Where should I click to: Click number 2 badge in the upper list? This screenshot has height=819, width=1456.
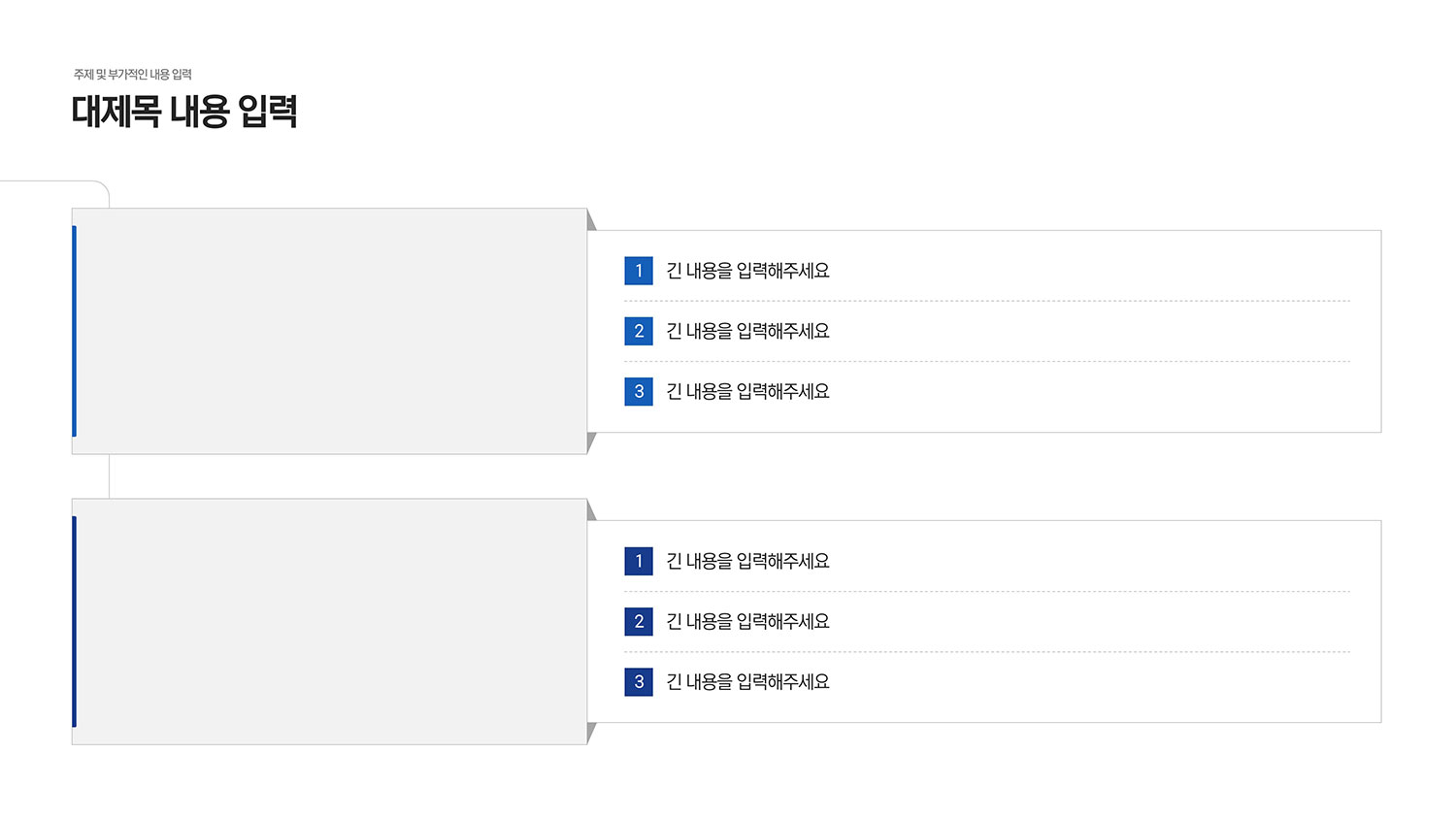coord(639,331)
